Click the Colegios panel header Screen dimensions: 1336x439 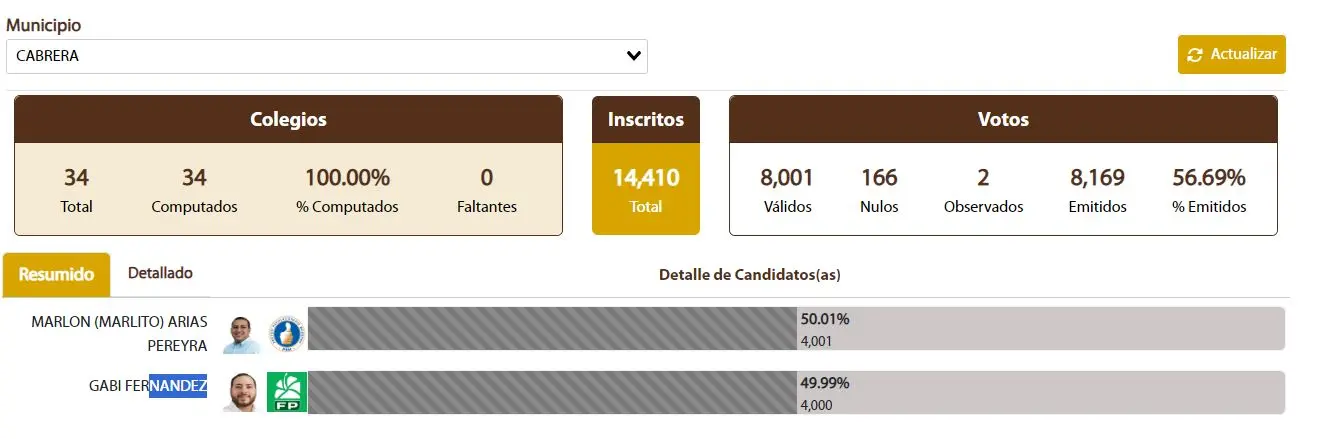click(x=288, y=120)
